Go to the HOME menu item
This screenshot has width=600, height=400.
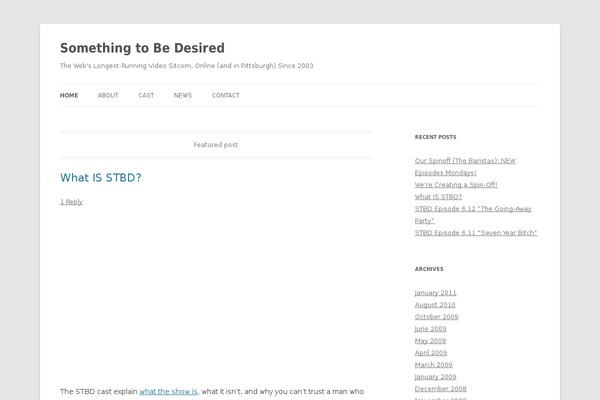coord(69,95)
